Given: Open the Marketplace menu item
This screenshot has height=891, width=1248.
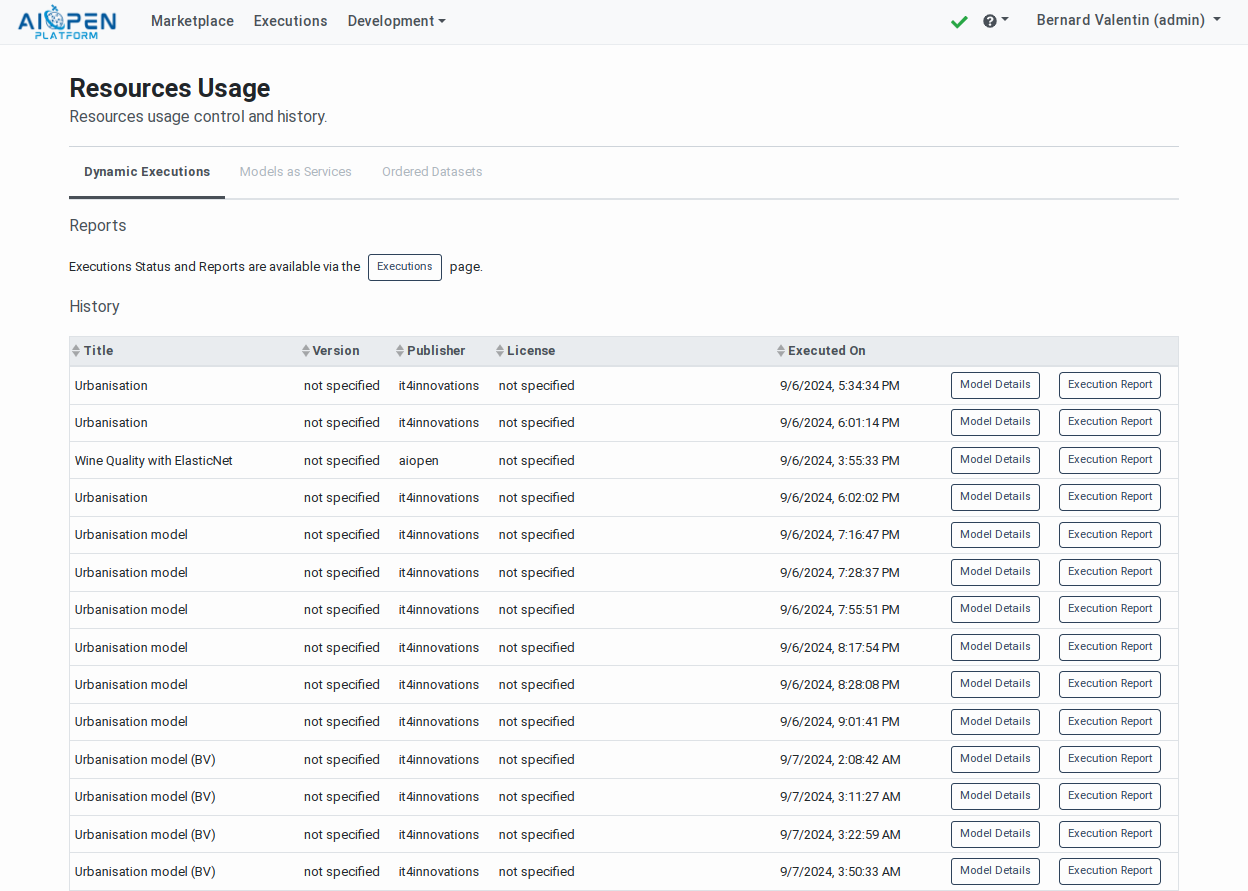Looking at the screenshot, I should 192,21.
